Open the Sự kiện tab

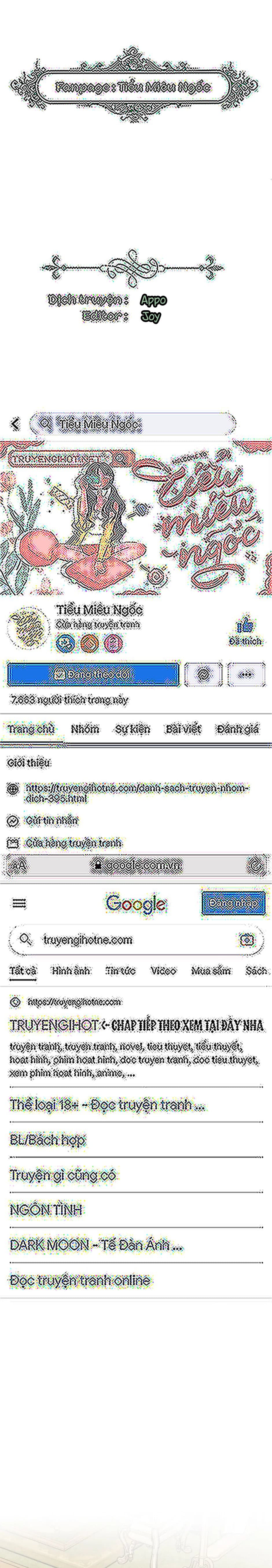pyautogui.click(x=132, y=728)
